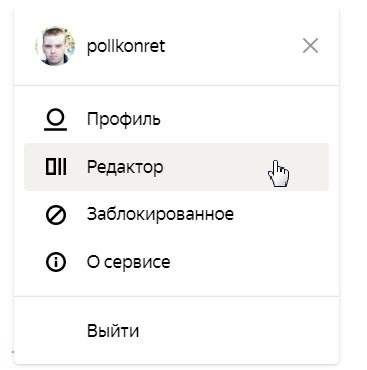
Task: Click the highlighted Редактор row background
Action: 176,167
